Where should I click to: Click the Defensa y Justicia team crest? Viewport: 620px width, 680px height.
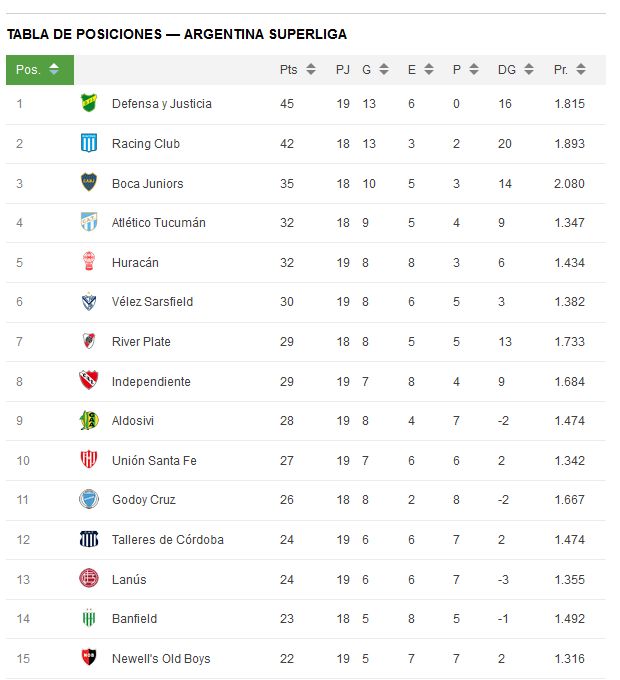89,103
